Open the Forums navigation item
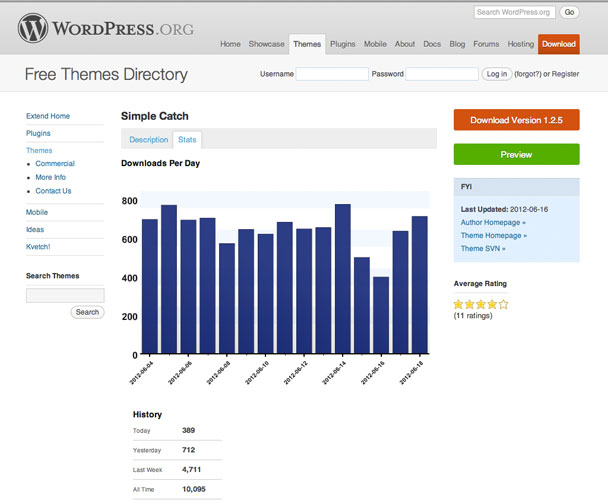 (x=486, y=44)
